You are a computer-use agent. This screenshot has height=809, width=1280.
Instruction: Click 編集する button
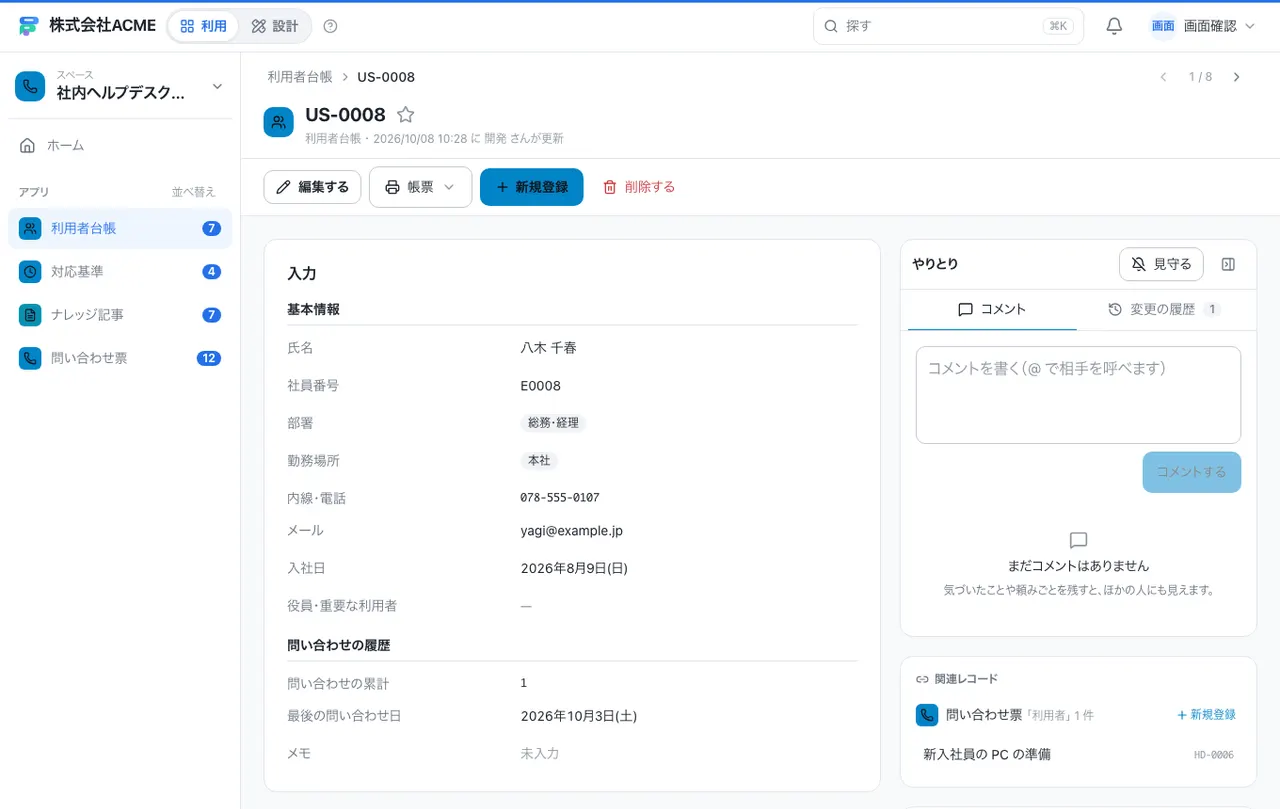[312, 187]
